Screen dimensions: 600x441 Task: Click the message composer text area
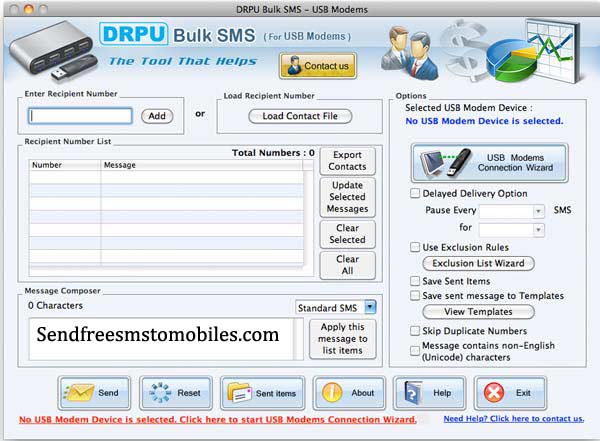pos(161,339)
